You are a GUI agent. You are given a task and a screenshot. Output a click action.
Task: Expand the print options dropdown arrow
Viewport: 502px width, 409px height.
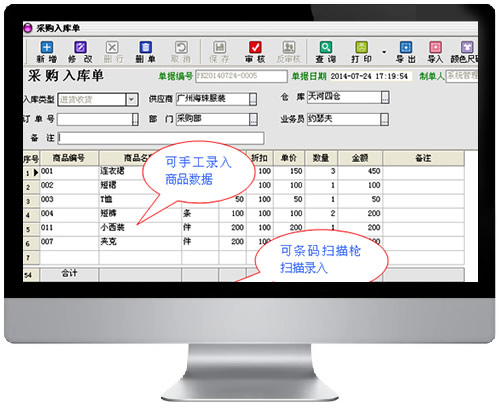click(x=384, y=52)
